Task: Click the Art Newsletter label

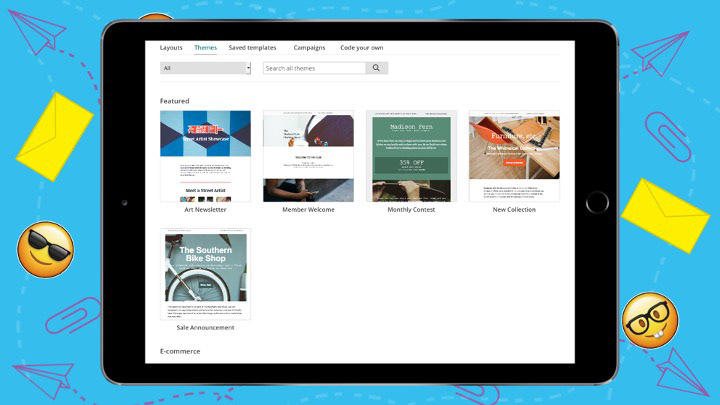Action: click(x=205, y=209)
